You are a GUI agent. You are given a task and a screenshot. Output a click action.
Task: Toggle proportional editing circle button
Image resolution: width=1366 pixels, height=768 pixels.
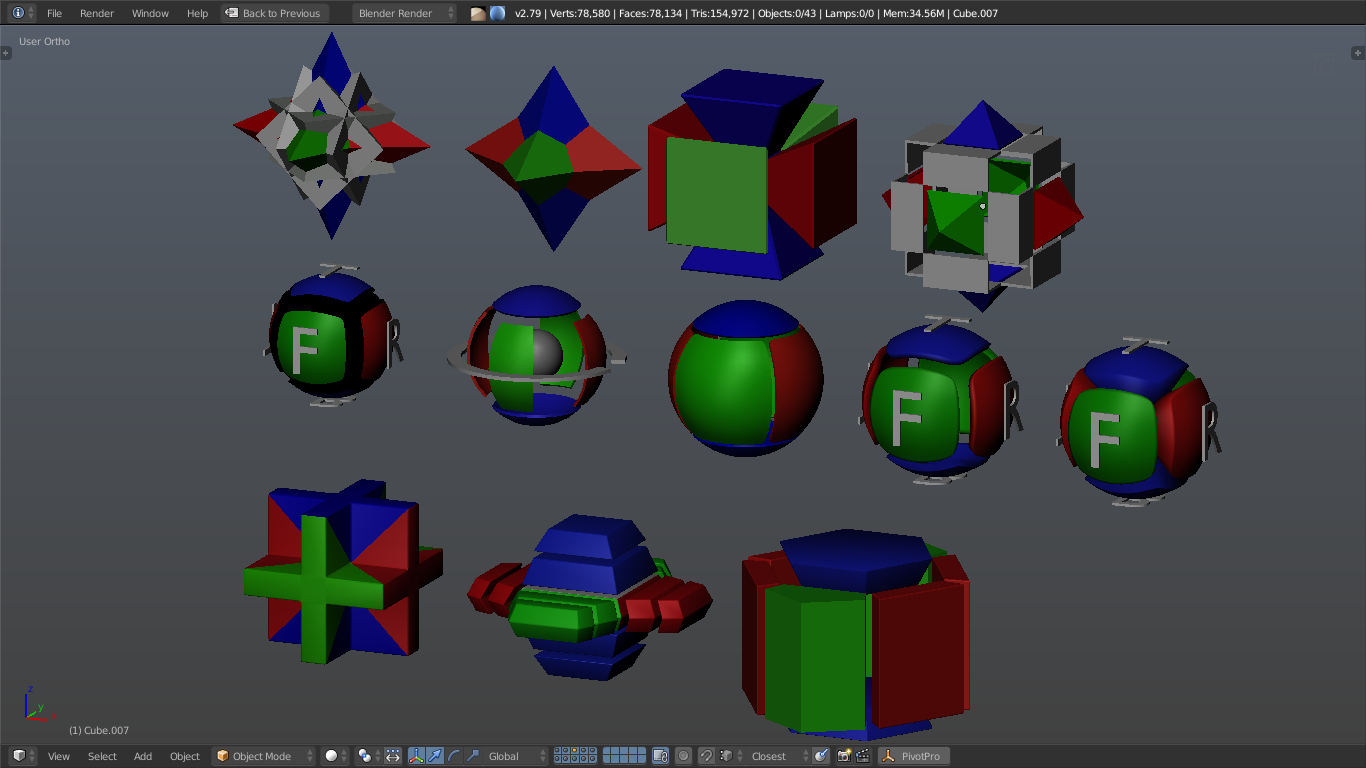pyautogui.click(x=683, y=756)
